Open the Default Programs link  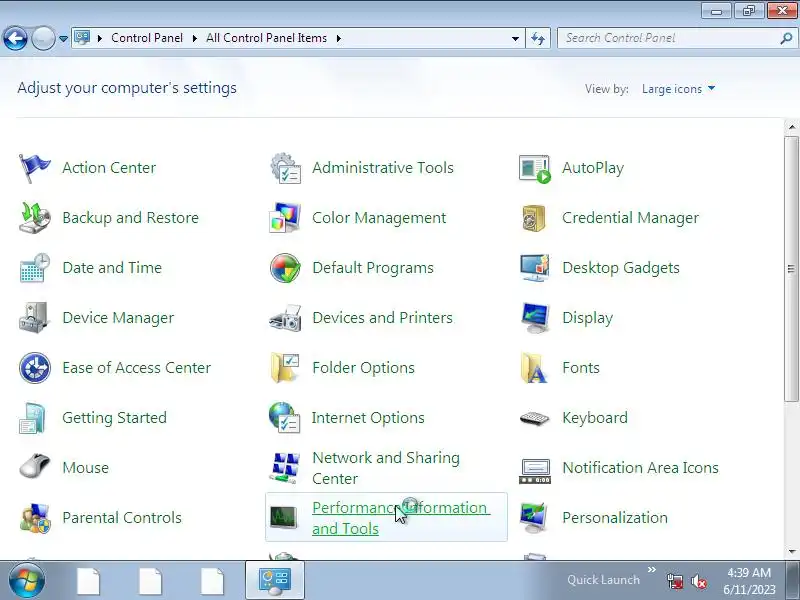pos(372,268)
